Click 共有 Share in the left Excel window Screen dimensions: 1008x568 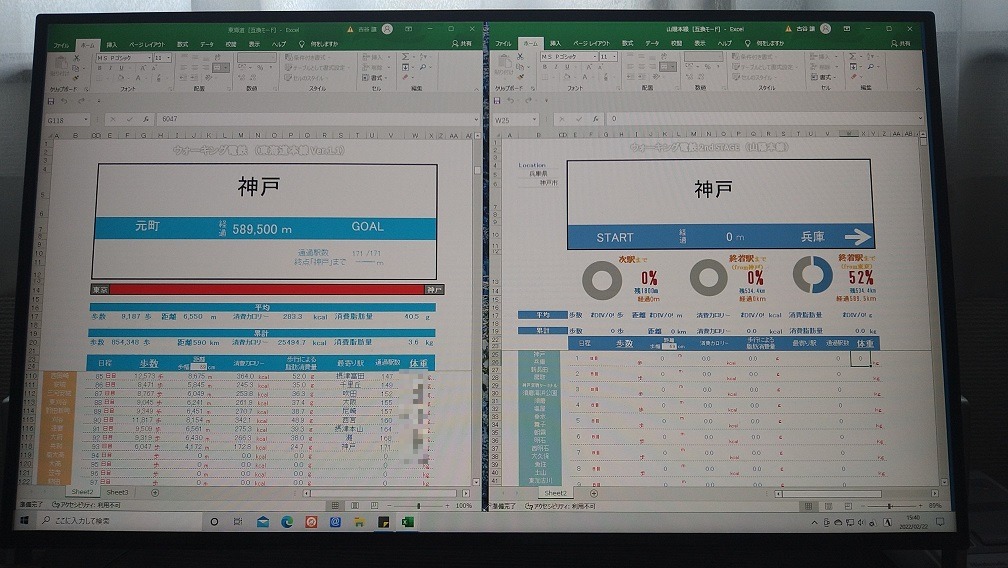[462, 44]
